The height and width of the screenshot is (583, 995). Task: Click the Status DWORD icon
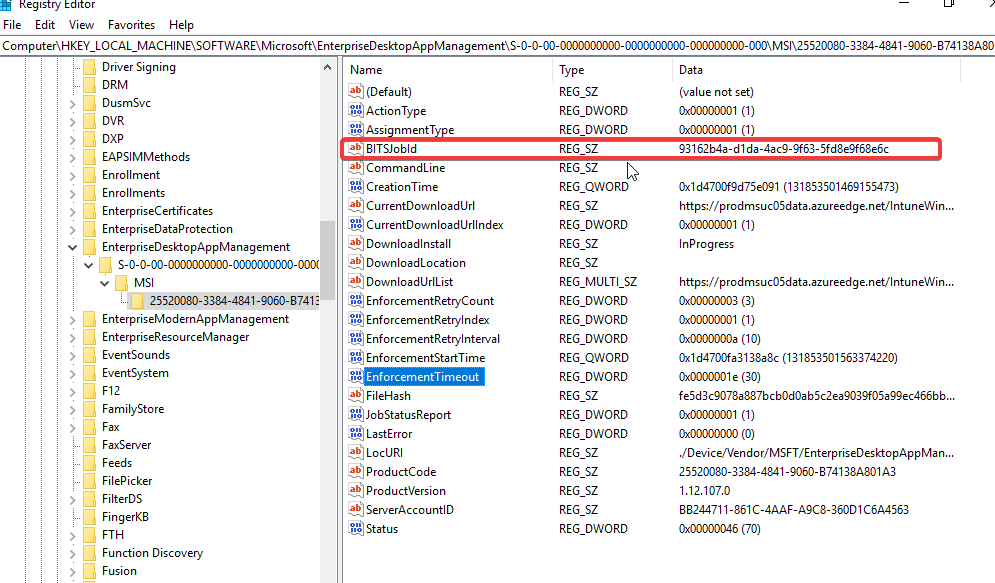coord(355,529)
